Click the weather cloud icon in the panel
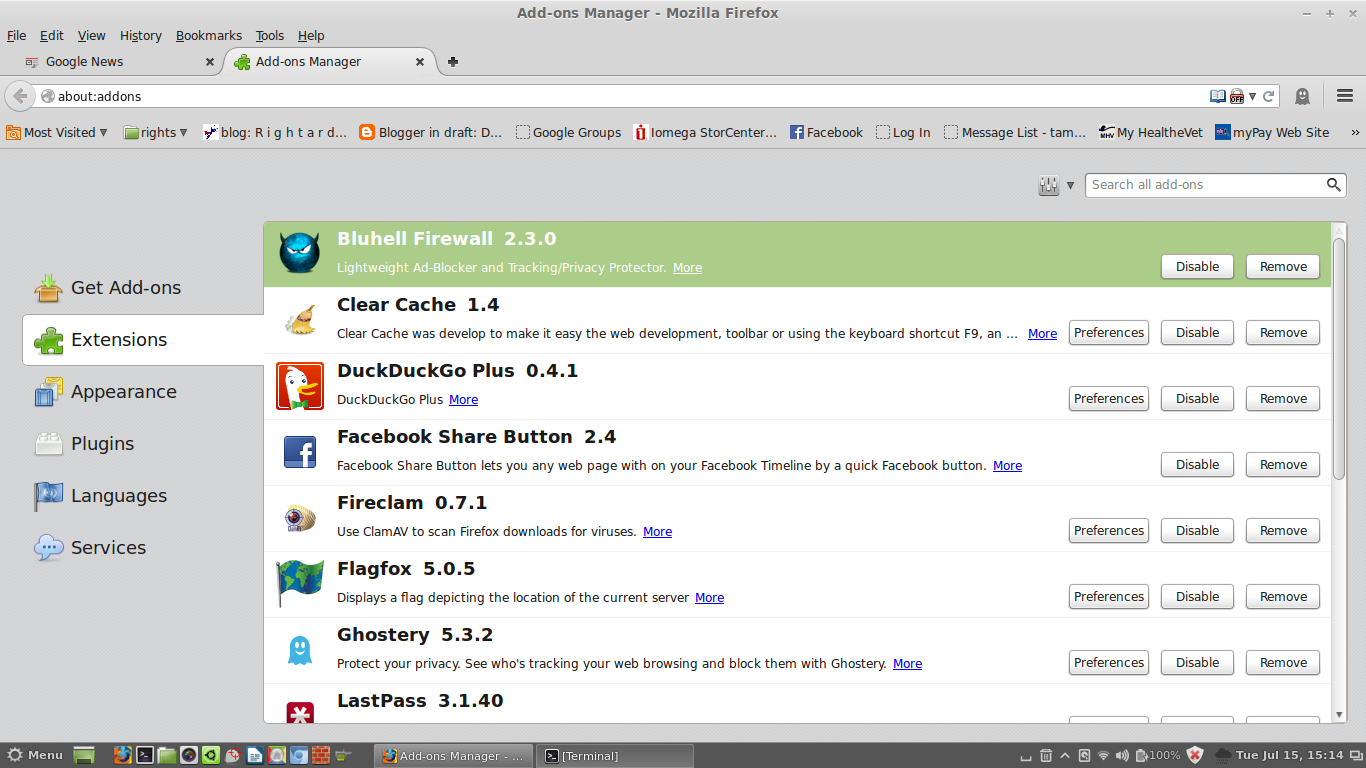The height and width of the screenshot is (768, 1366). (1223, 755)
